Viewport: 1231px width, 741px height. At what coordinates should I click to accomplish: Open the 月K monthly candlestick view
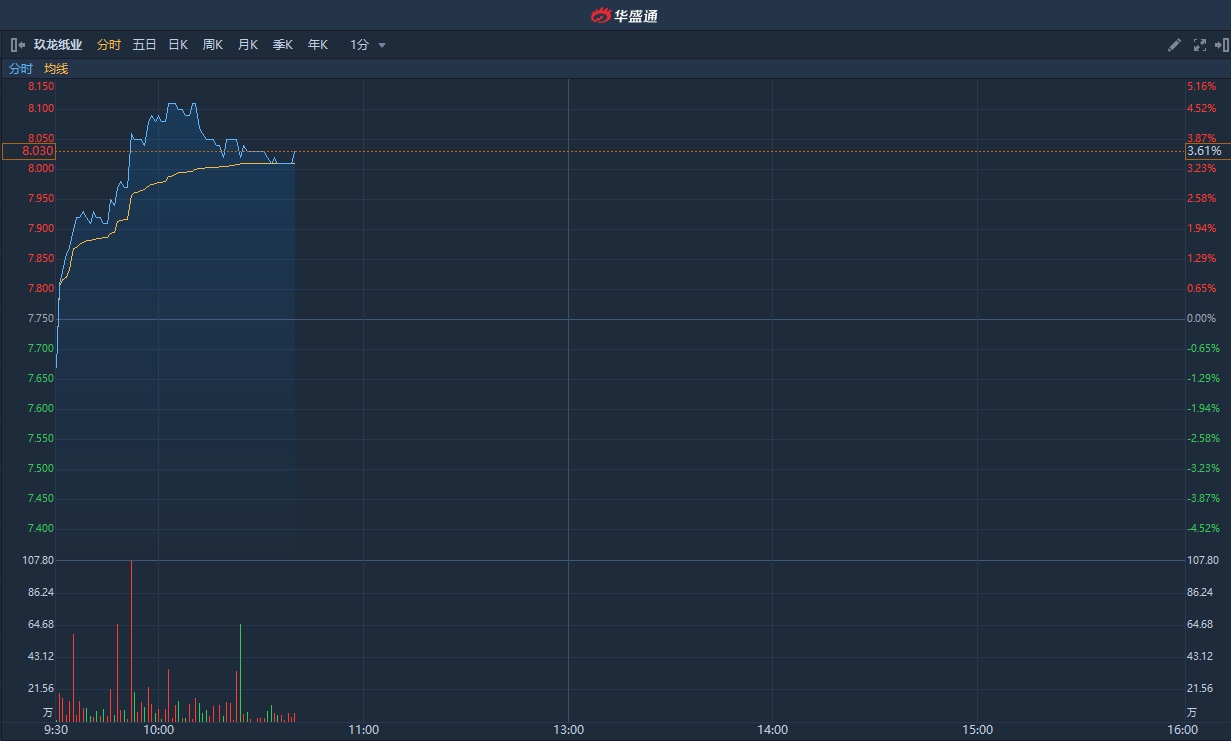[247, 45]
